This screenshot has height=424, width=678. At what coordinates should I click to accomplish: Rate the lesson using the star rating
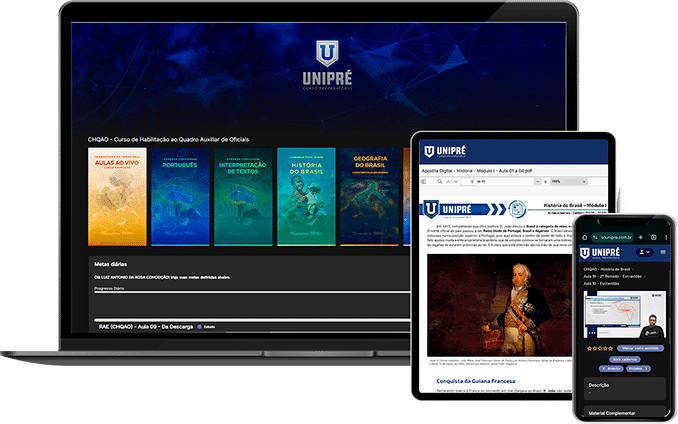(x=601, y=347)
